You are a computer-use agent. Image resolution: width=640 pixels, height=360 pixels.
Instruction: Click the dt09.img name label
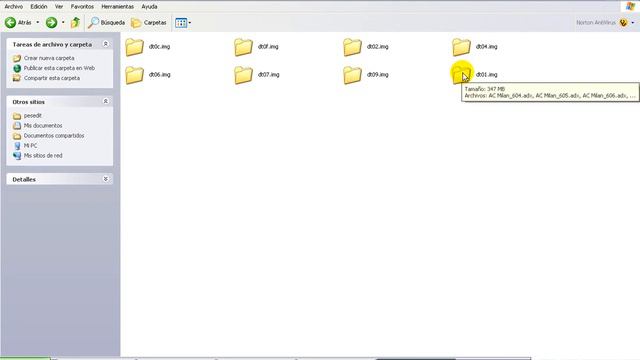378,75
